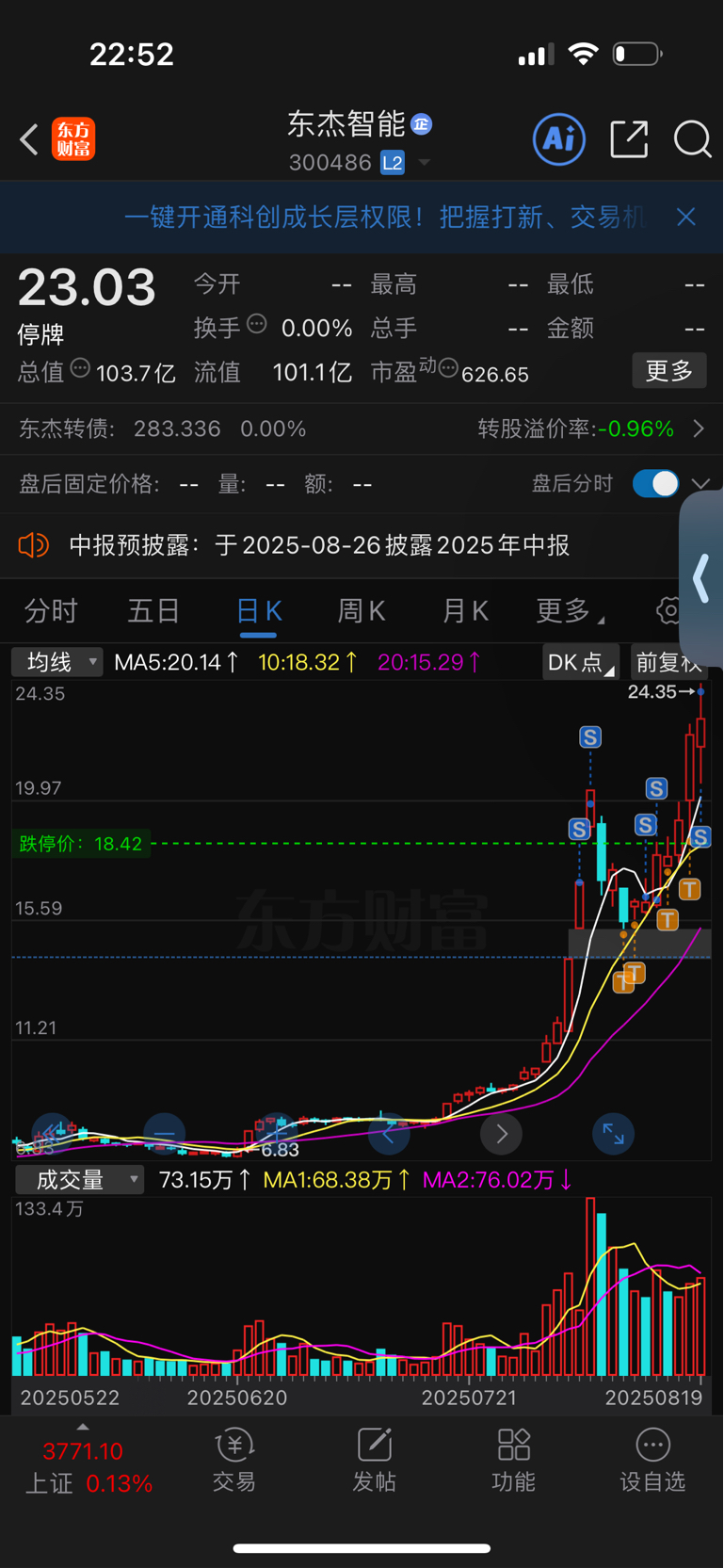Viewport: 724px width, 1568px height.
Task: Tap the tallest volume bar
Action: [590, 1287]
